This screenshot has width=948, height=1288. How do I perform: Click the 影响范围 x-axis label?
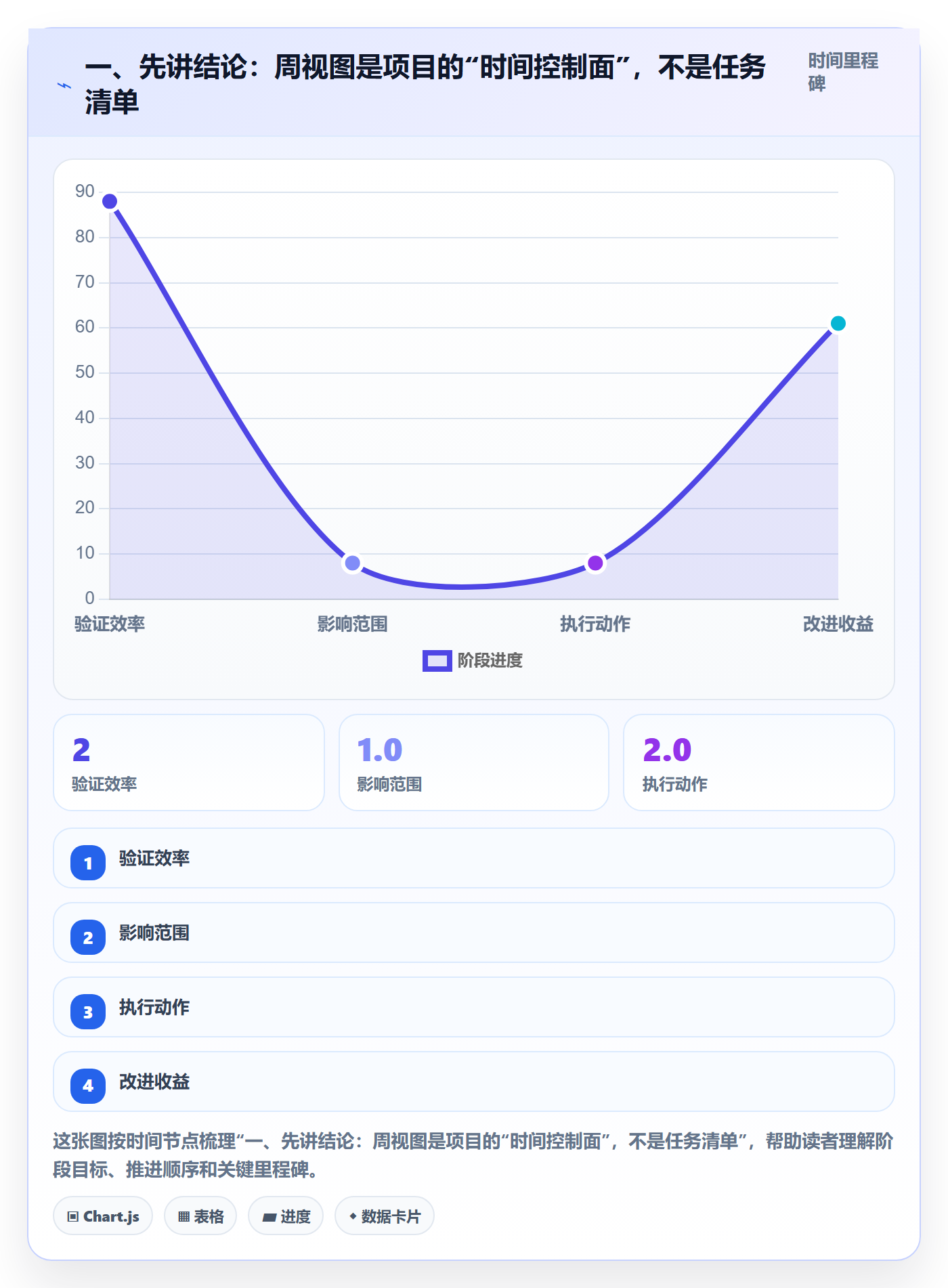click(x=352, y=624)
